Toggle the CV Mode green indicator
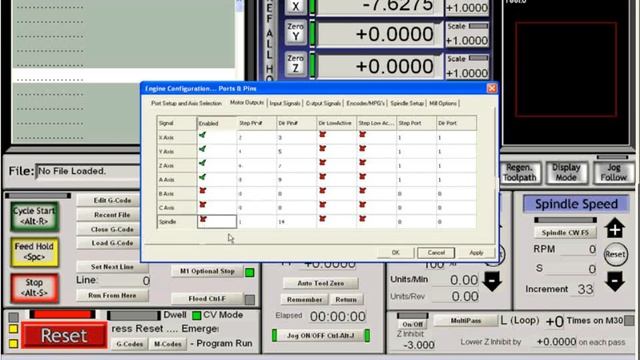 tap(197, 315)
